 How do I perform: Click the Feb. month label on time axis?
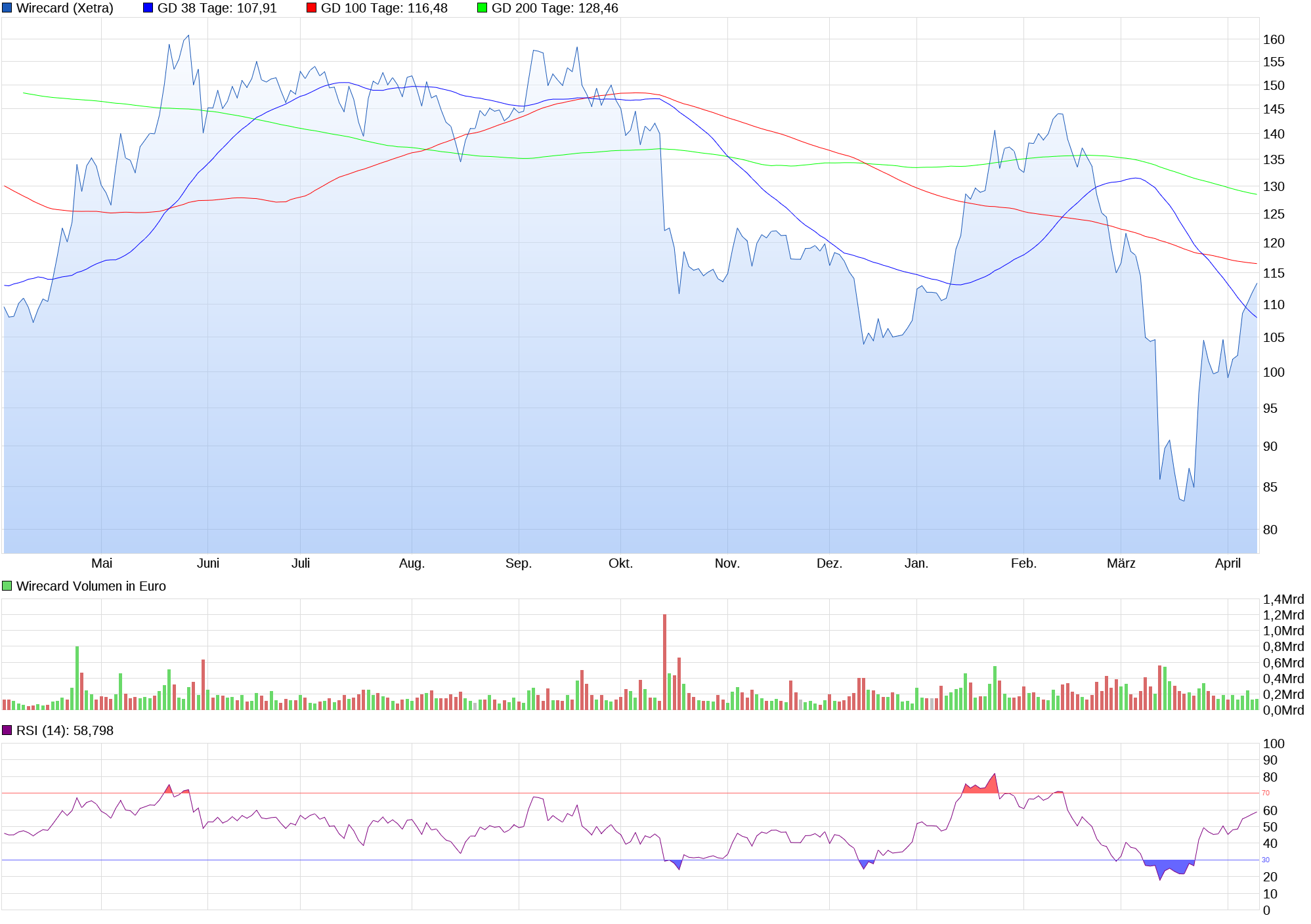pos(1023,563)
